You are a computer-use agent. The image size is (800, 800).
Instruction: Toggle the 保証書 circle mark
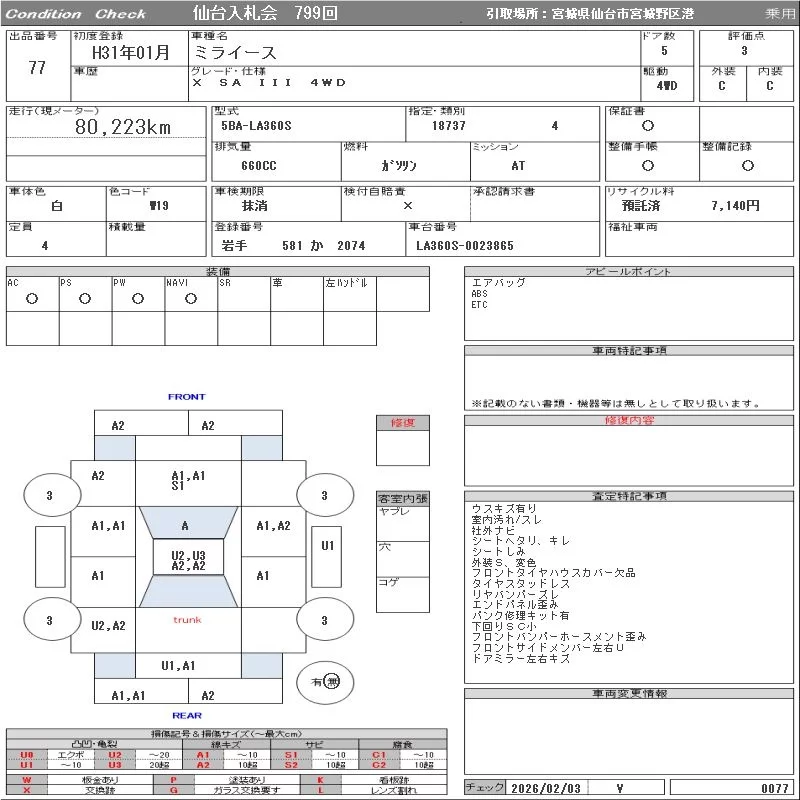(x=648, y=126)
